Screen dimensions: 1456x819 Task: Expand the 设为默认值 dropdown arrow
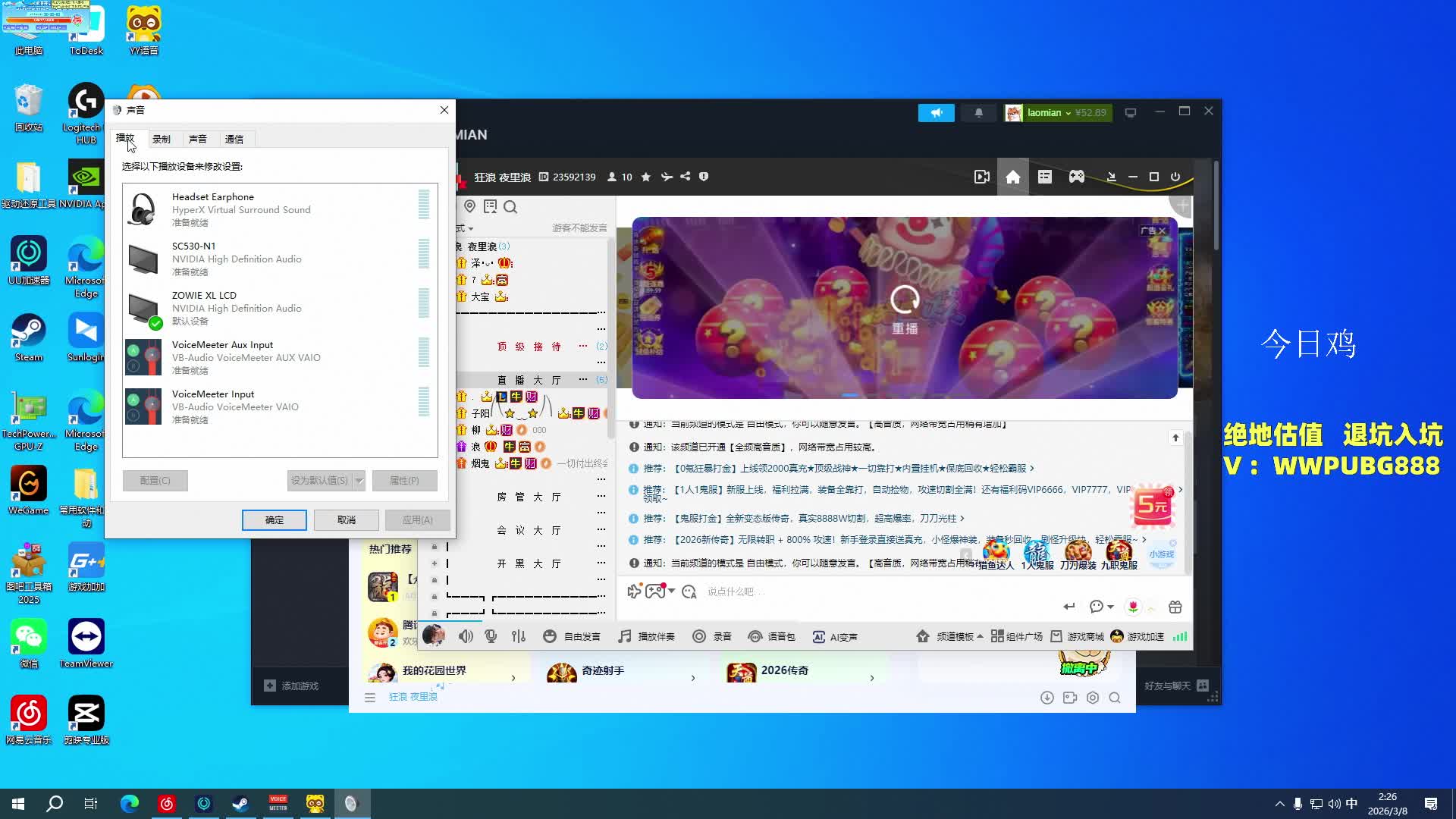click(x=359, y=480)
